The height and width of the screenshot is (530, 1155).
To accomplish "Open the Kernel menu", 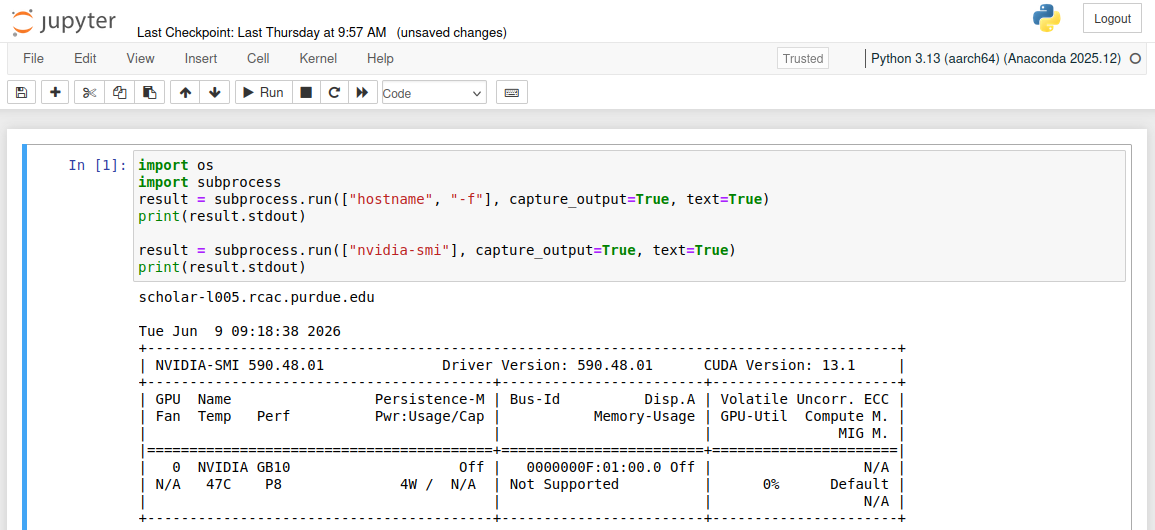I will pyautogui.click(x=318, y=59).
